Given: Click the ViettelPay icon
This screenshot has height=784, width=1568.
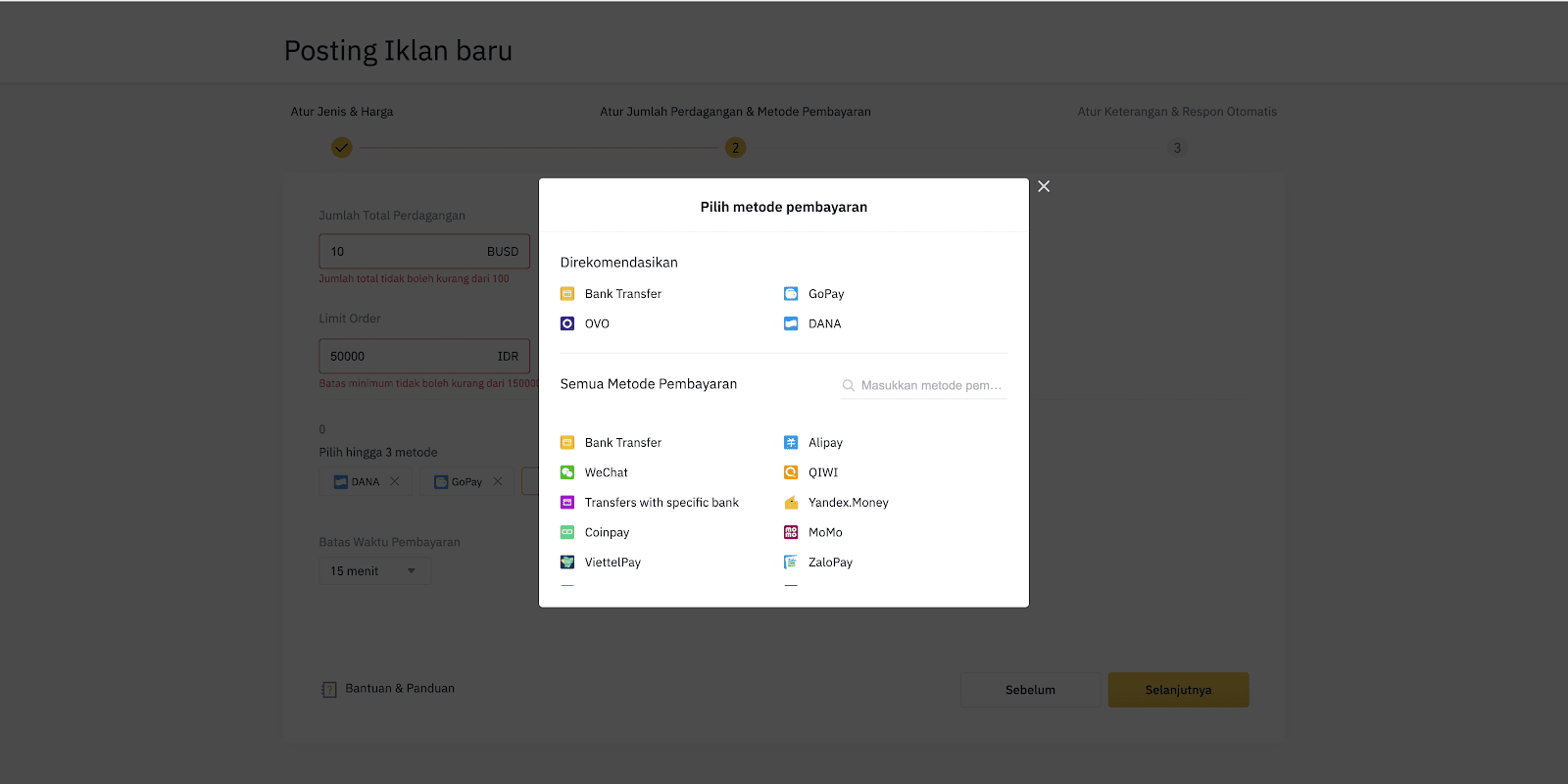Looking at the screenshot, I should click(567, 563).
